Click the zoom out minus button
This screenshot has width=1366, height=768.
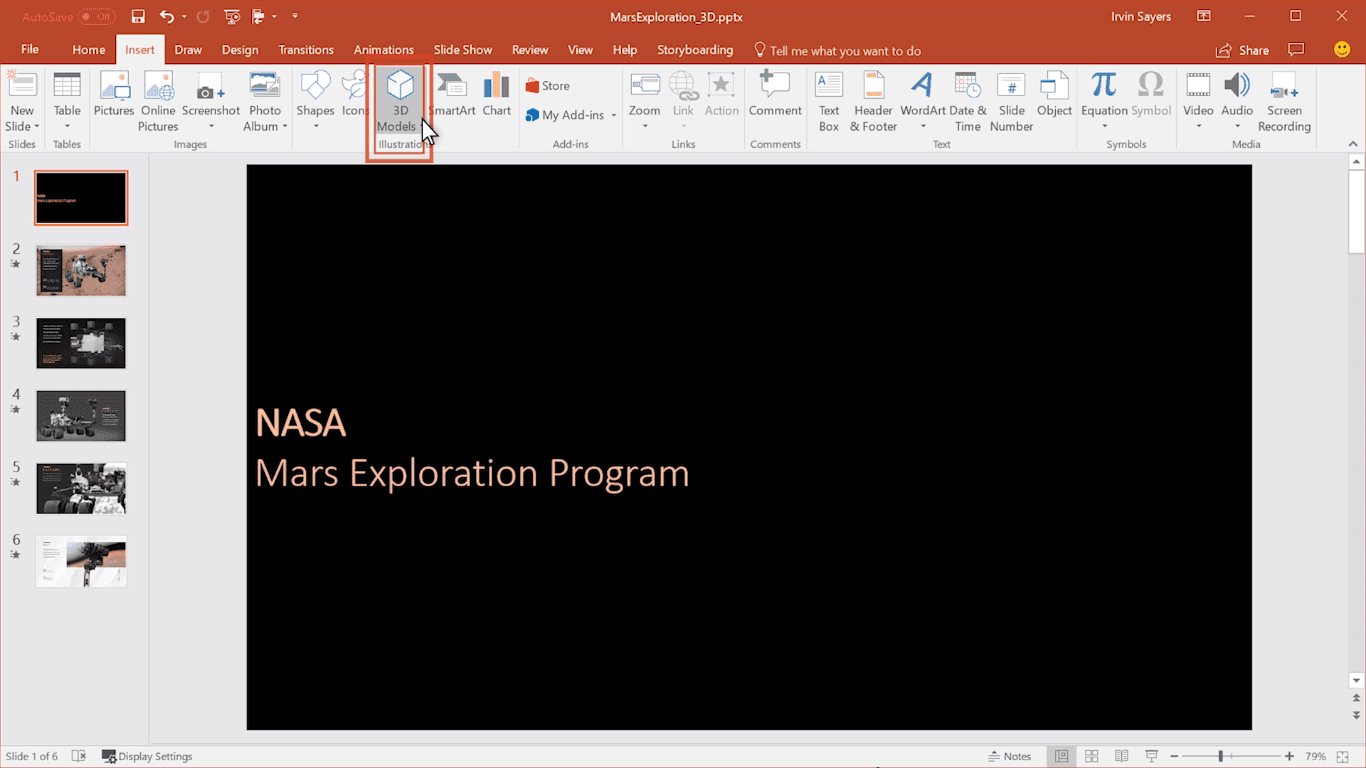(x=1174, y=757)
